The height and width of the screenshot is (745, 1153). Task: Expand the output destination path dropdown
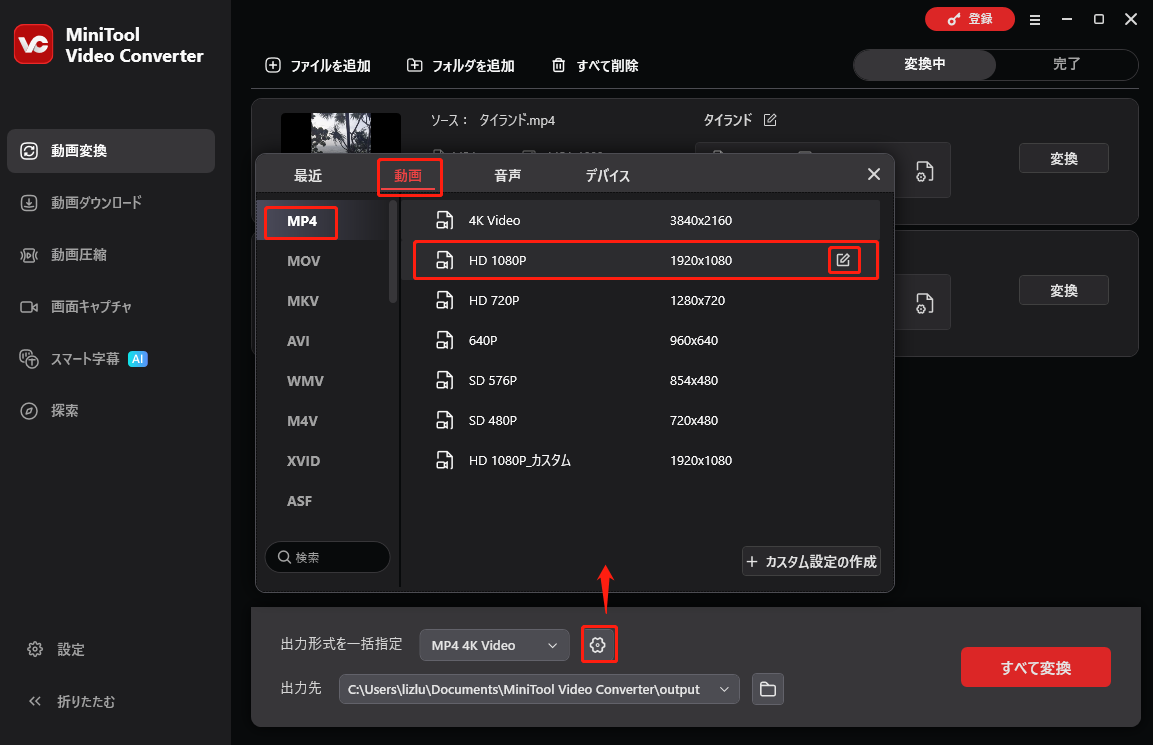(x=724, y=689)
